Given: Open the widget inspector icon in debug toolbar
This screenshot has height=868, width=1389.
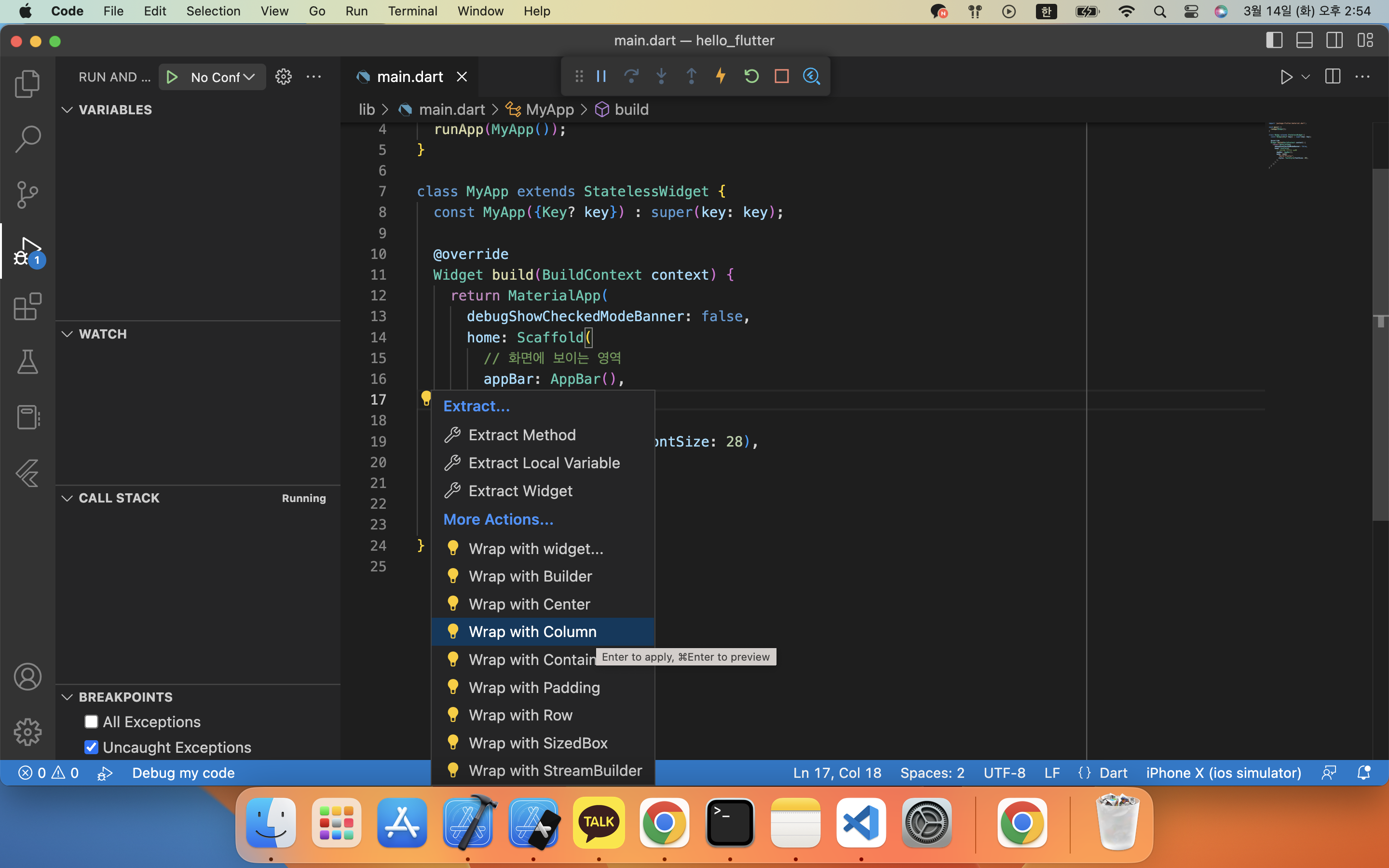Looking at the screenshot, I should pyautogui.click(x=812, y=76).
